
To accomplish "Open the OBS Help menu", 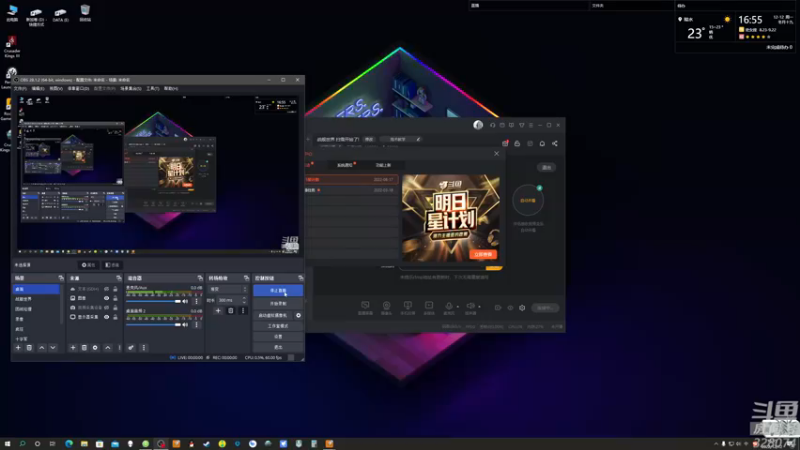I will click(x=171, y=89).
